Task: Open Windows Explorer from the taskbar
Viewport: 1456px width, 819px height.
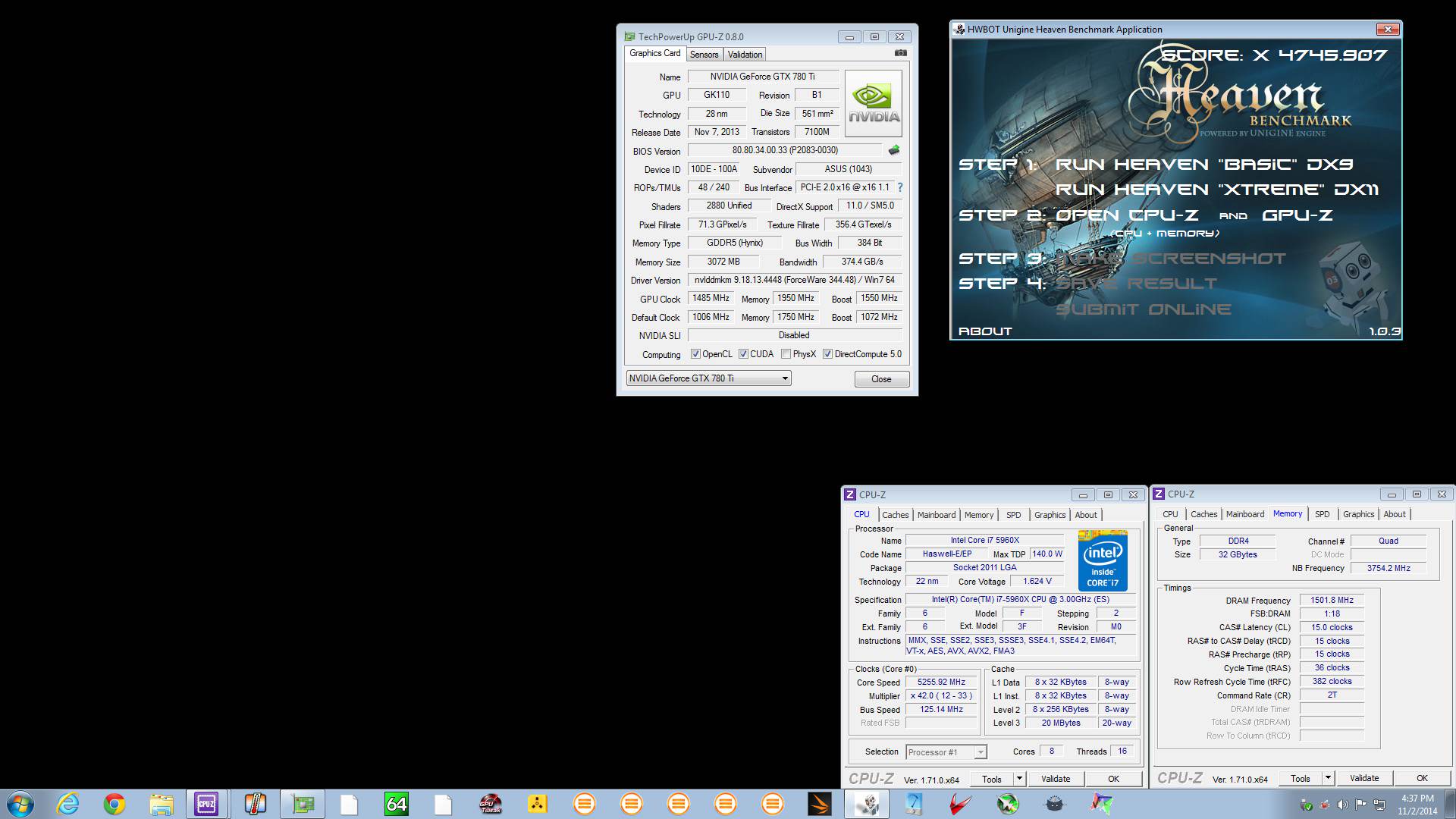Action: pos(162,804)
